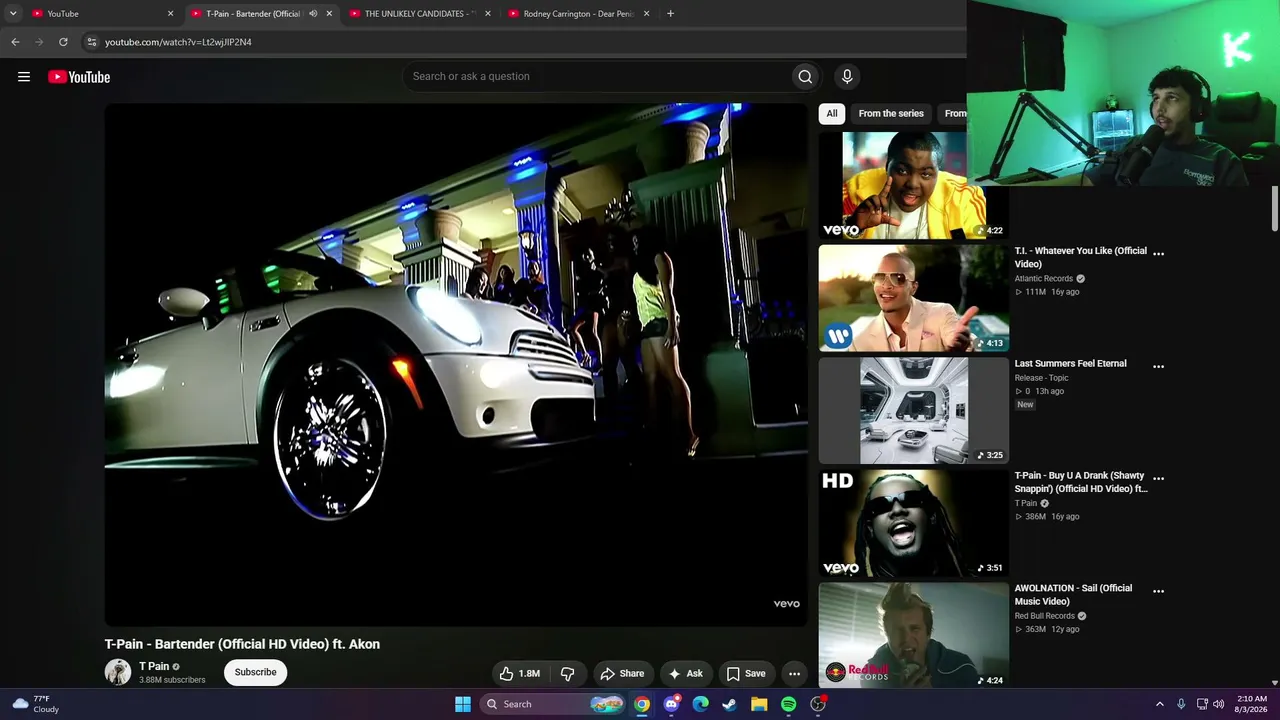The height and width of the screenshot is (720, 1280).
Task: Open the YouTube guide hamburger menu
Action: coord(24,77)
